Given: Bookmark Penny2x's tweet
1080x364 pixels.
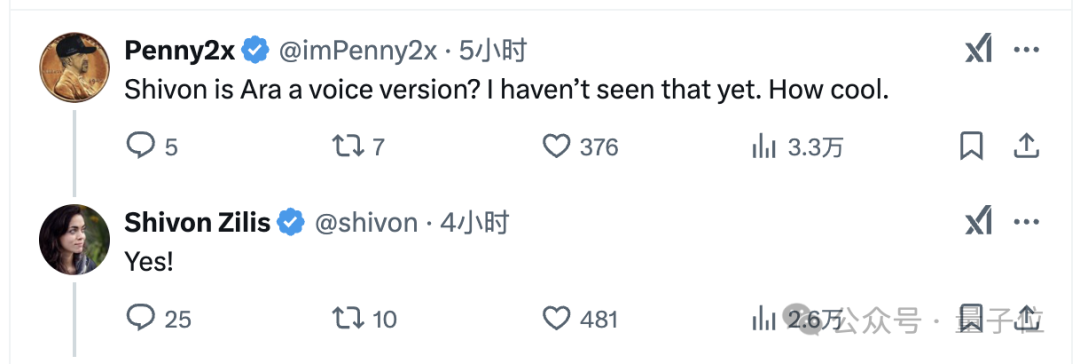Looking at the screenshot, I should coord(971,146).
